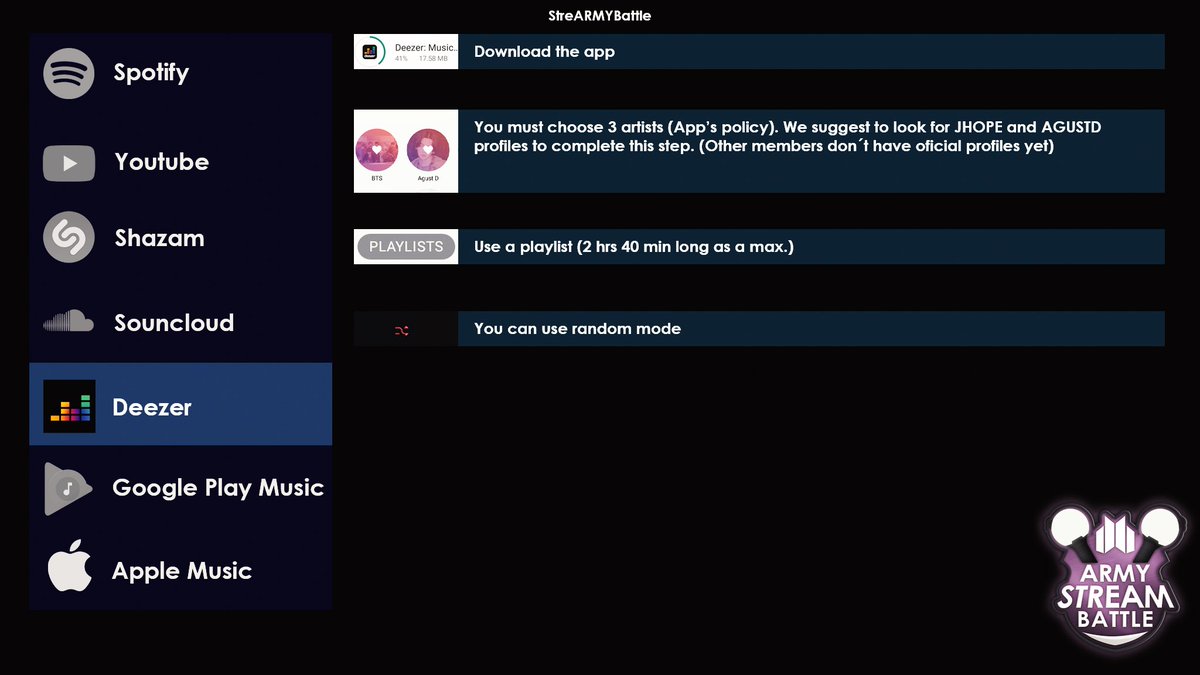Click the BTS artist circle
The height and width of the screenshot is (675, 1200).
tap(377, 150)
